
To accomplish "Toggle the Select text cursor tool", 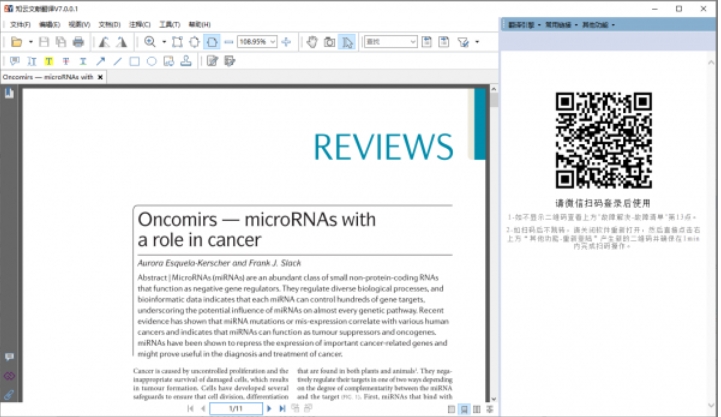I will pos(347,42).
